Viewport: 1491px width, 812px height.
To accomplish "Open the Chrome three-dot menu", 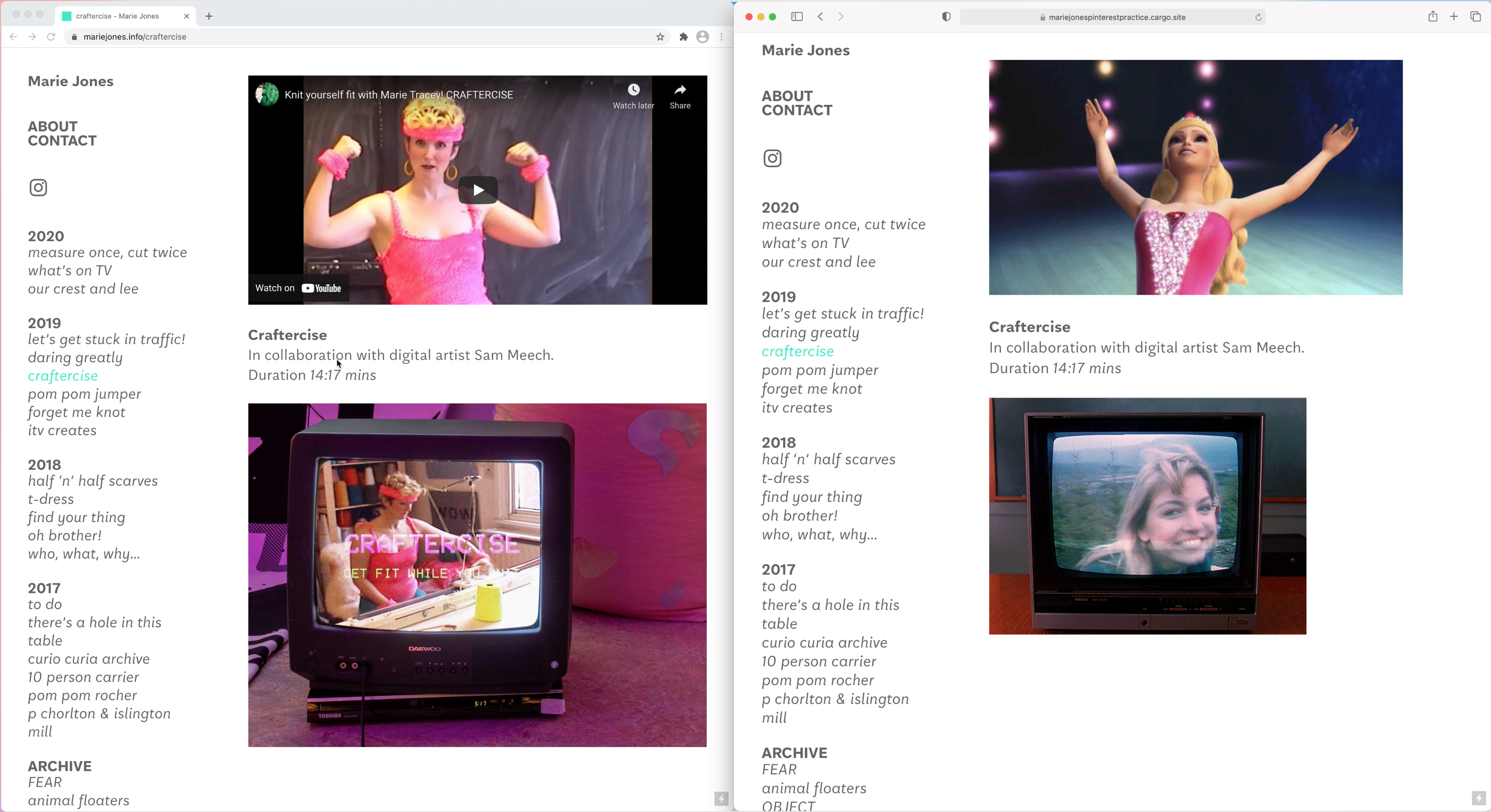I will tap(721, 37).
